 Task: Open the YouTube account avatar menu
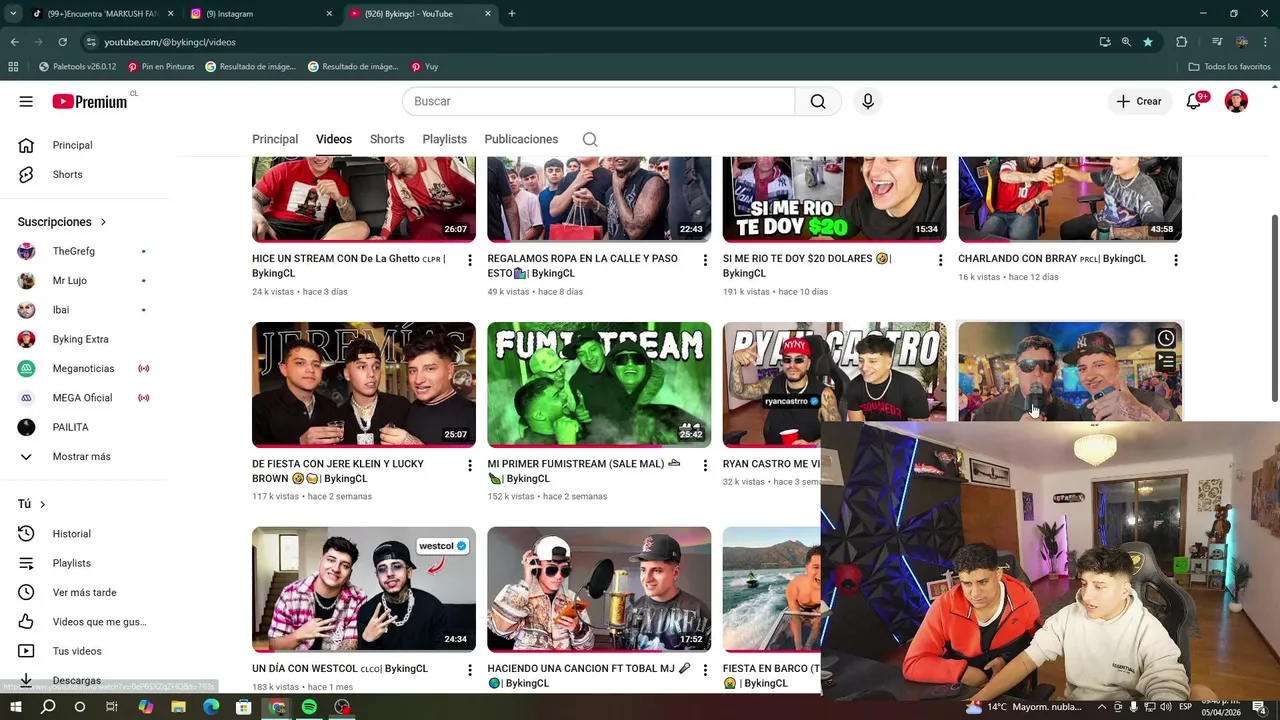click(1236, 101)
